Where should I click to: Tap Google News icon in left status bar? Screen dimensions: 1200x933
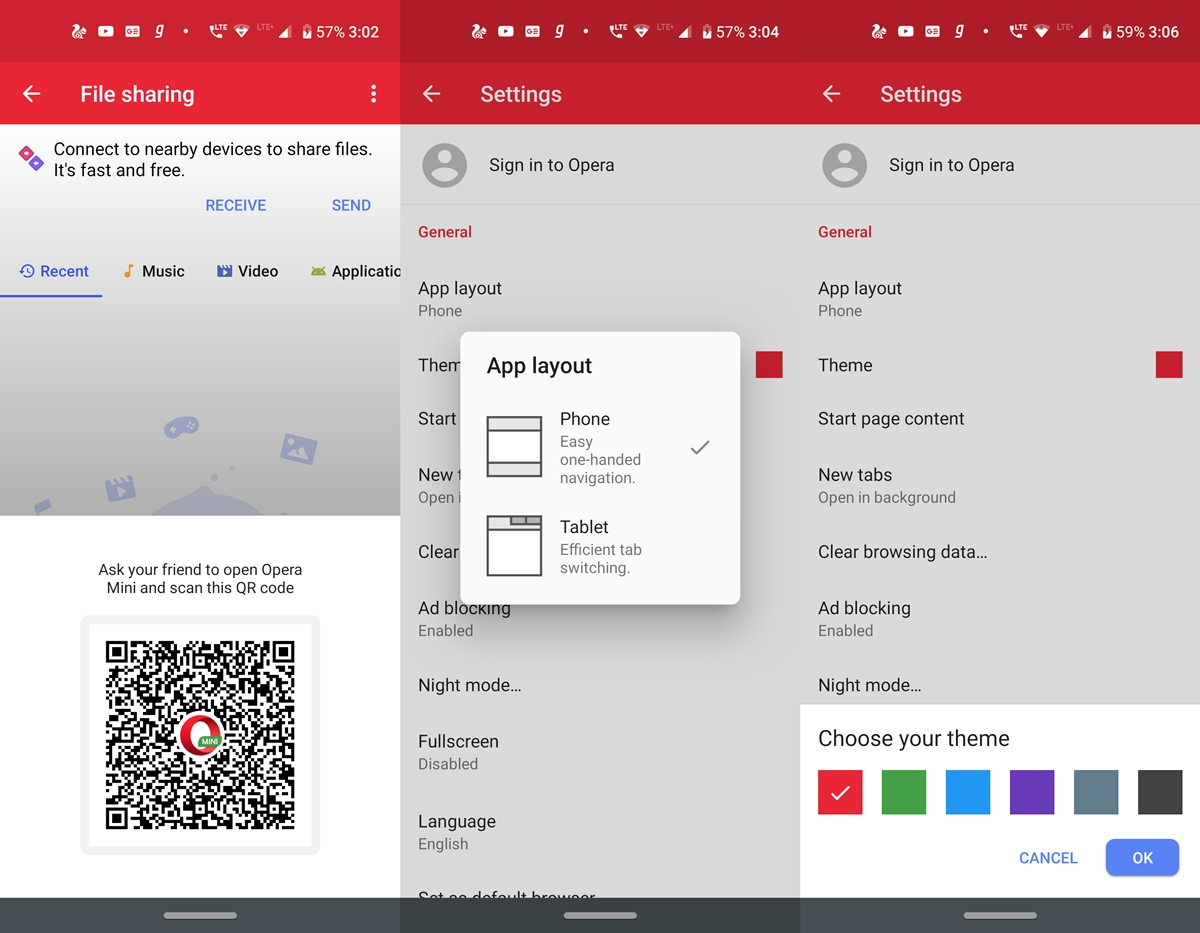[132, 32]
